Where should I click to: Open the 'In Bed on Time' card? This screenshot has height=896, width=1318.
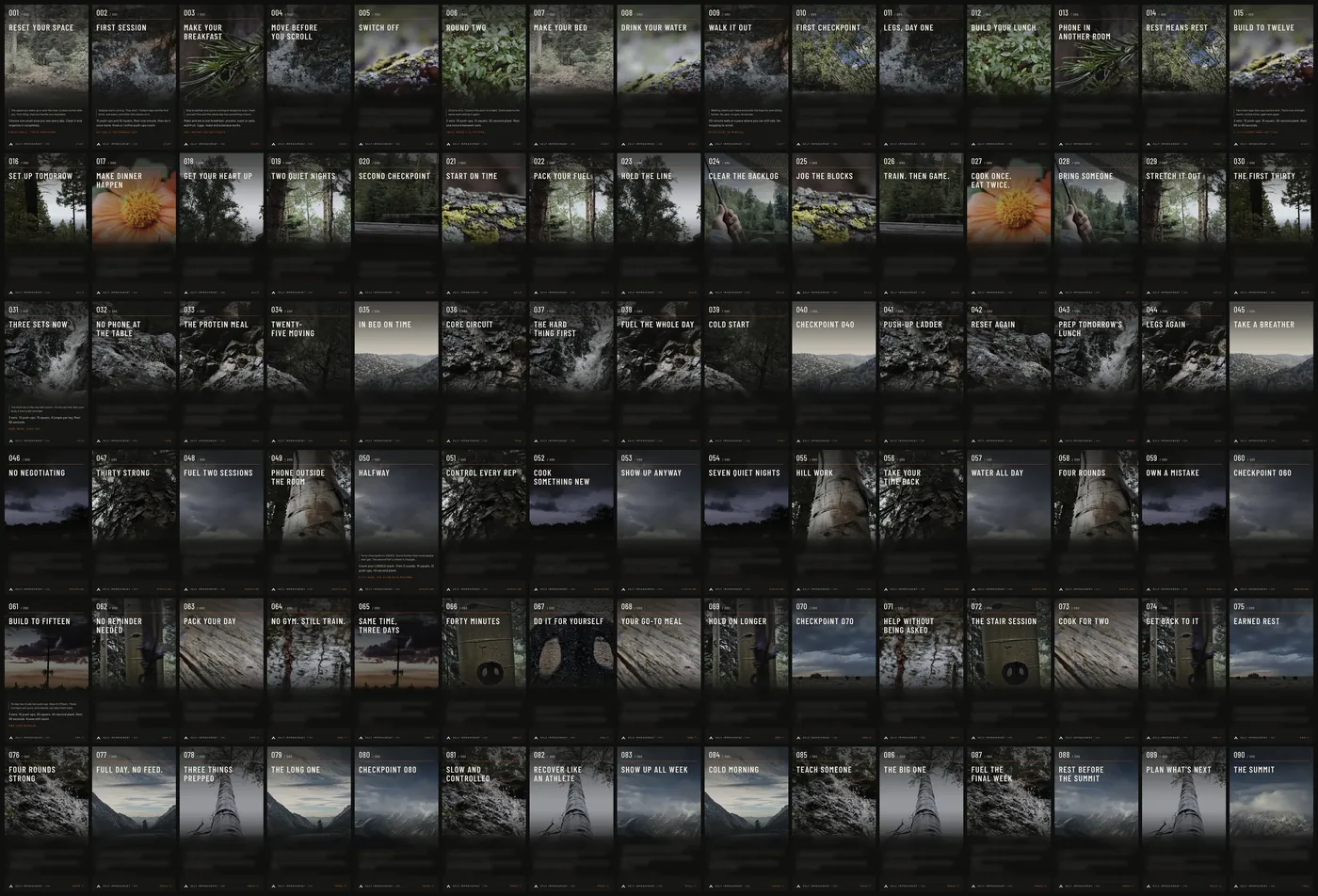coord(396,374)
